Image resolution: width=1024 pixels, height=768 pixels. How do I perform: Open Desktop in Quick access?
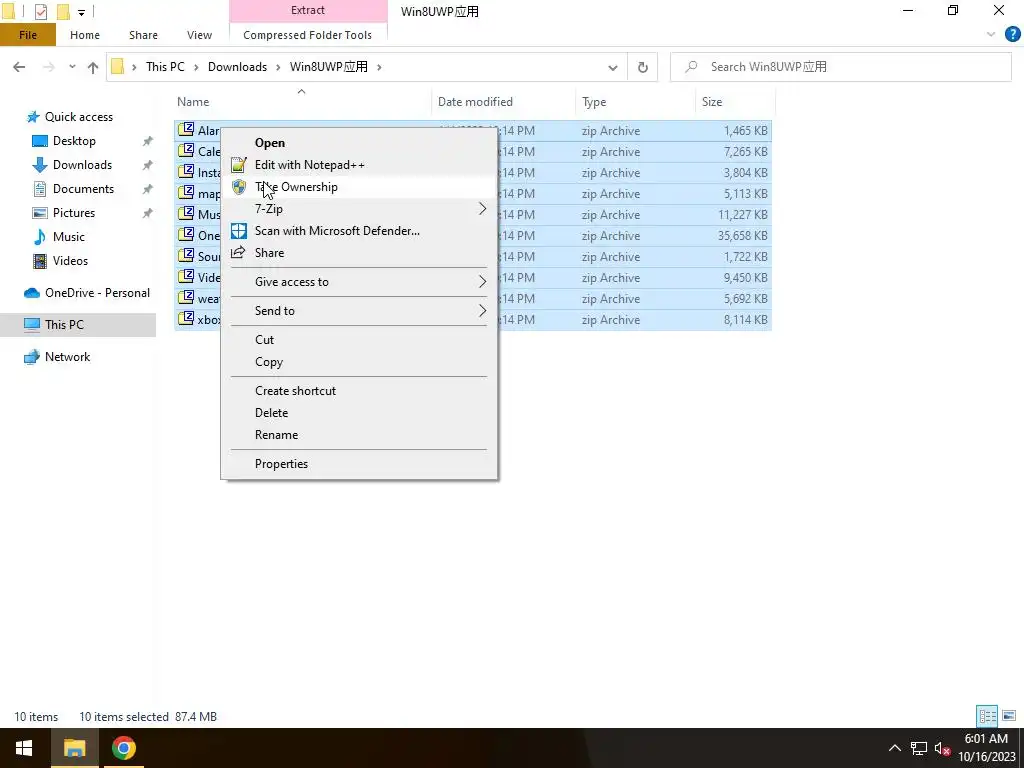[x=74, y=141]
